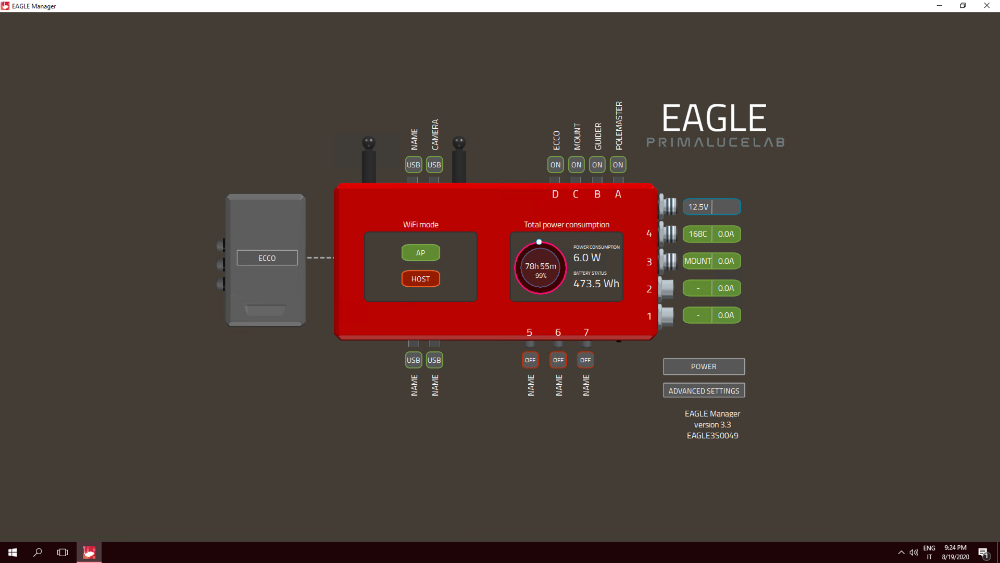Toggle the USB port labeled CAMERA
1000x563 pixels.
pos(434,165)
